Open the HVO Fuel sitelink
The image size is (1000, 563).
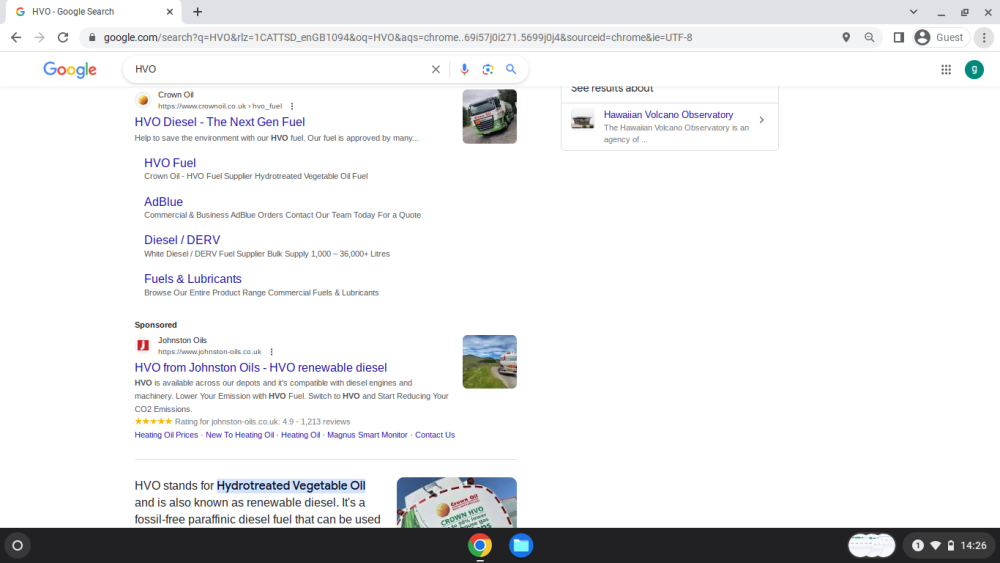tap(170, 163)
